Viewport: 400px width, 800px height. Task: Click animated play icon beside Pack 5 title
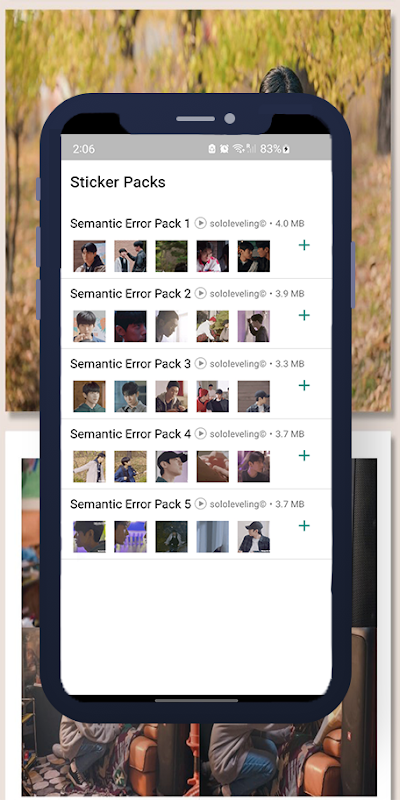click(201, 504)
